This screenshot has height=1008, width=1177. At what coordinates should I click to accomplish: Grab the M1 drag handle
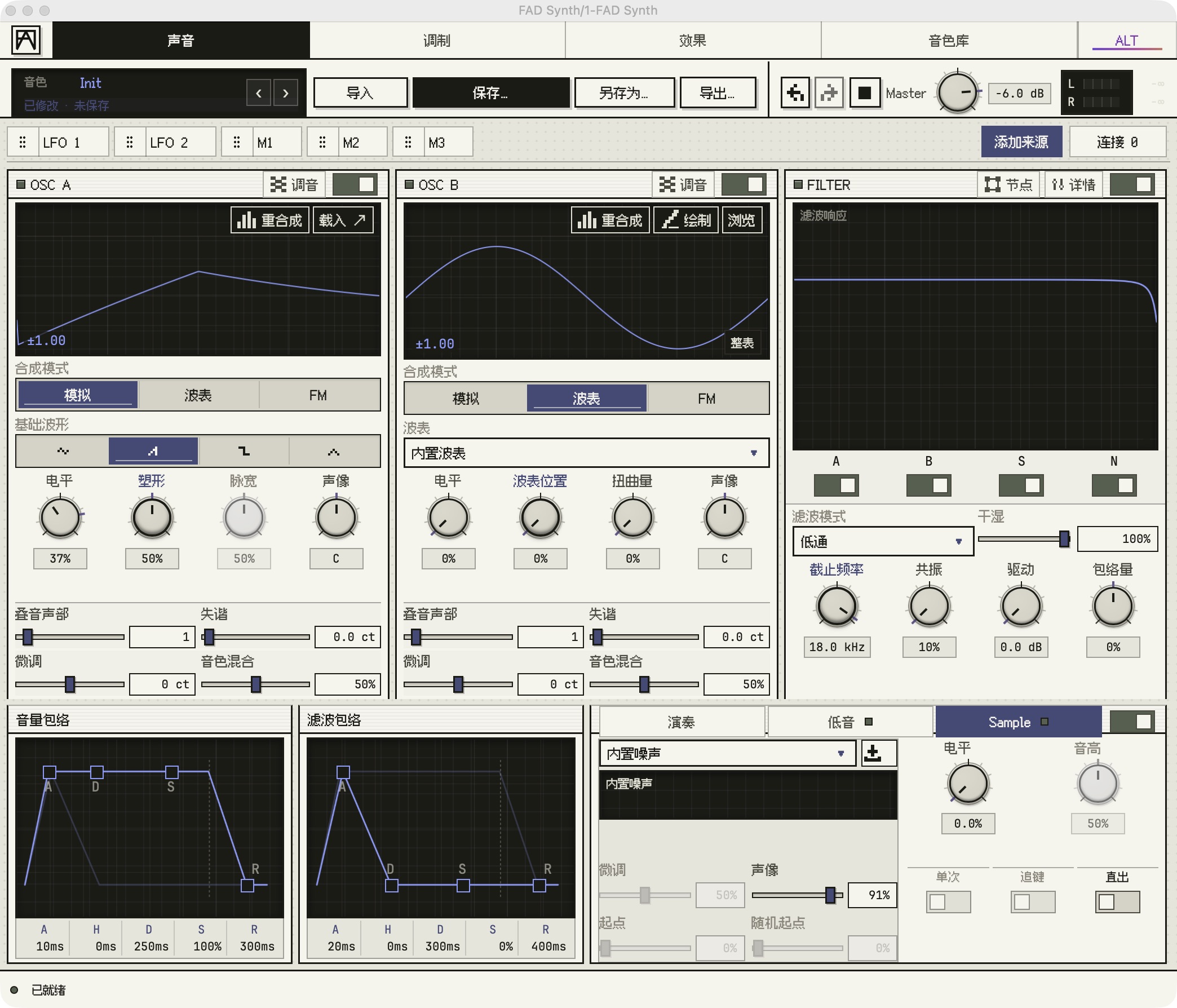pos(237,142)
